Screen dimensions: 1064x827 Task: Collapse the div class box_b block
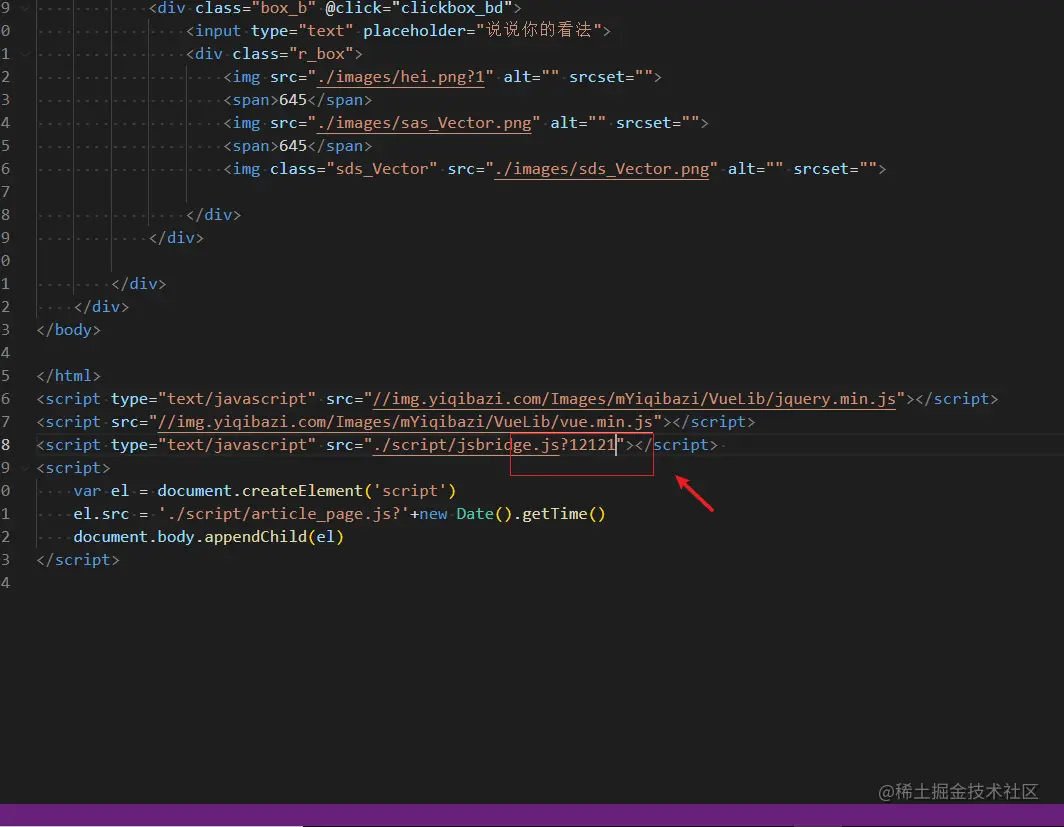[x=26, y=7]
